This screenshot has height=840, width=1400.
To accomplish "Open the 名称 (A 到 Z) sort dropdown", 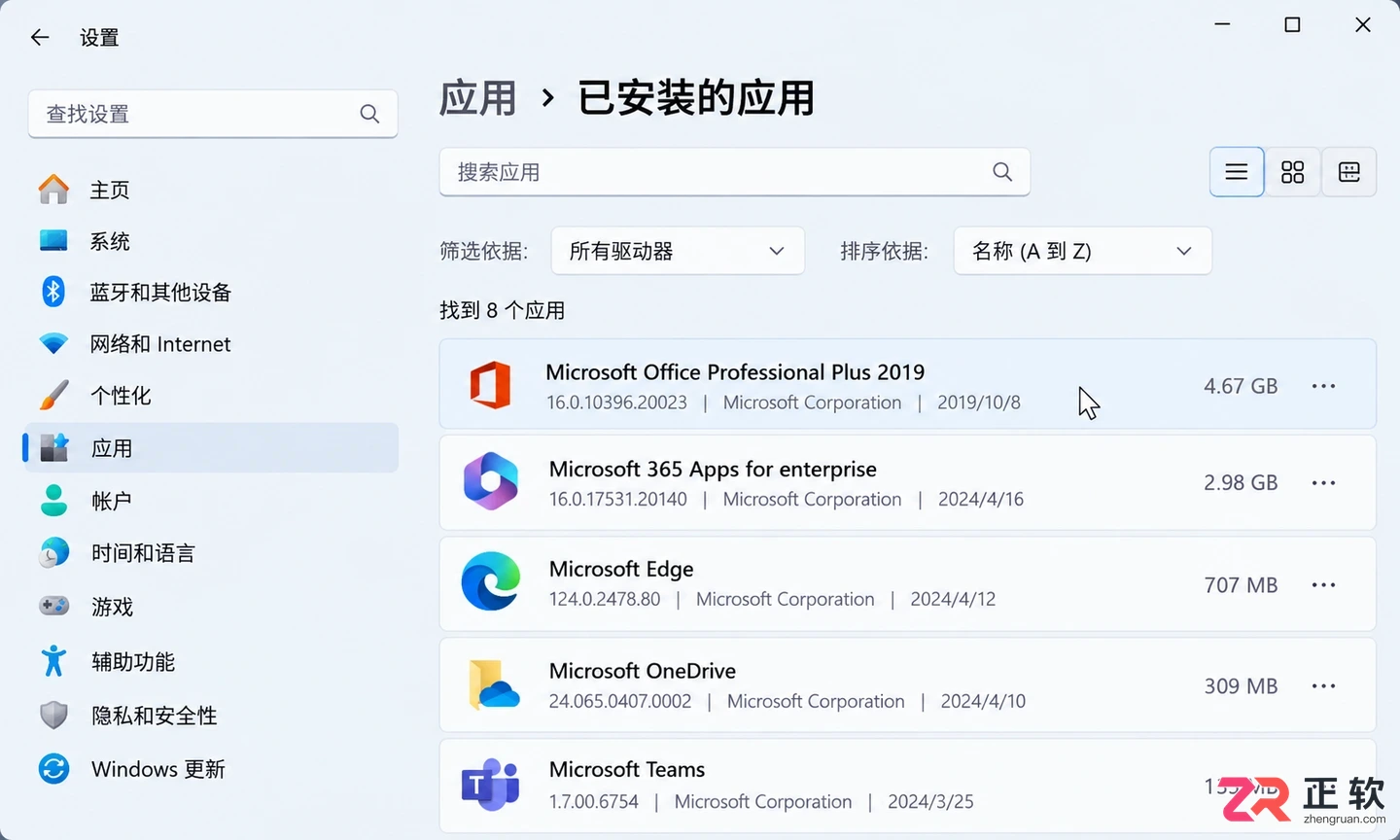I will click(1083, 251).
